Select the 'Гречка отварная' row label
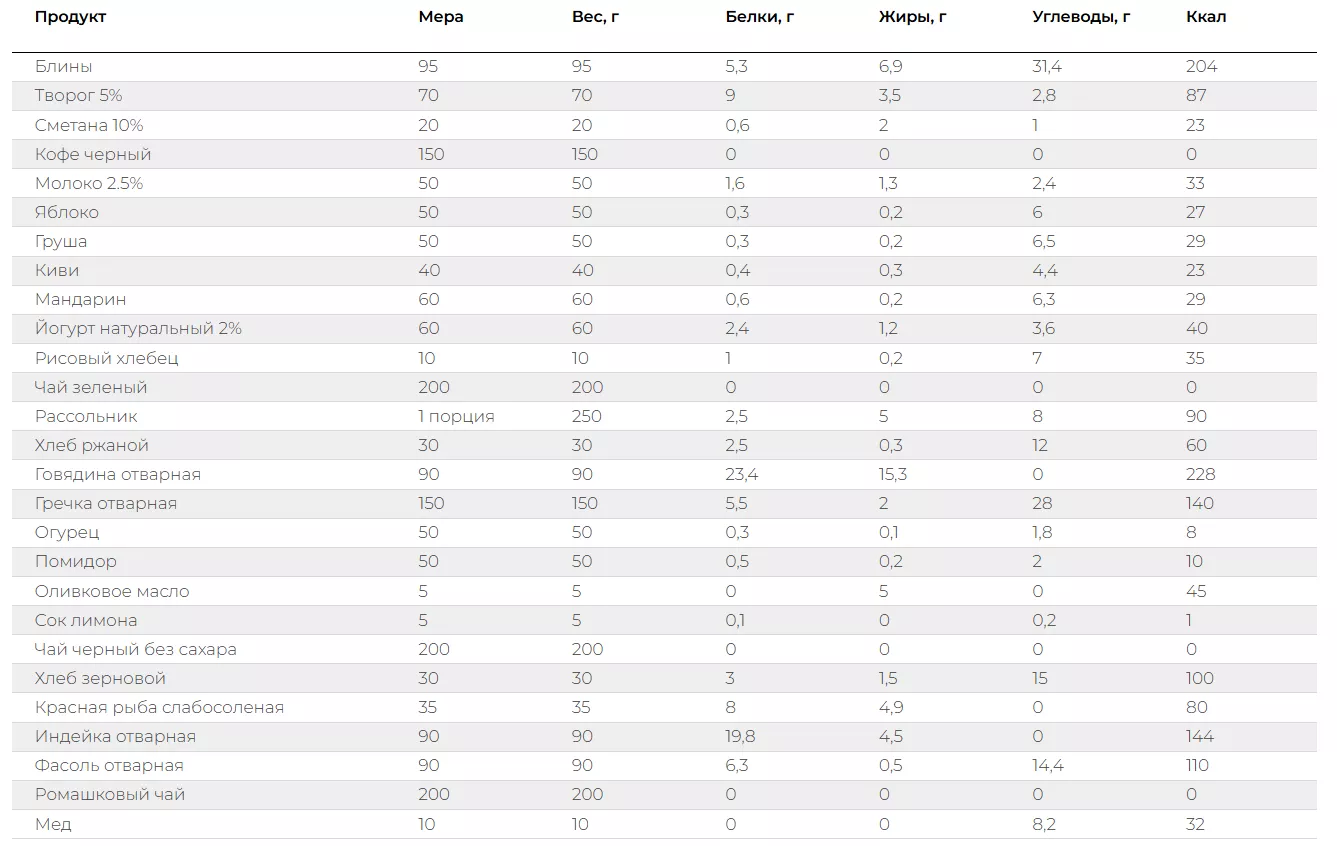 coord(106,503)
